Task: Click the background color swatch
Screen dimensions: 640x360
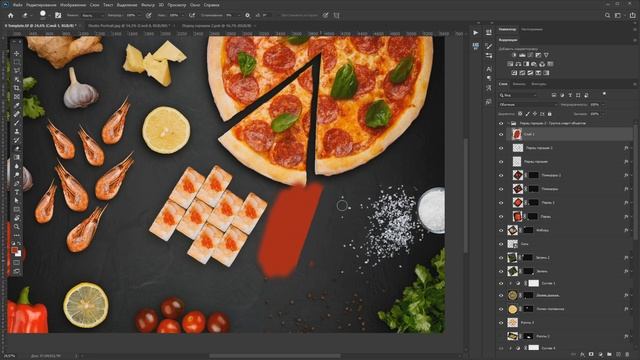Action: coord(18,254)
